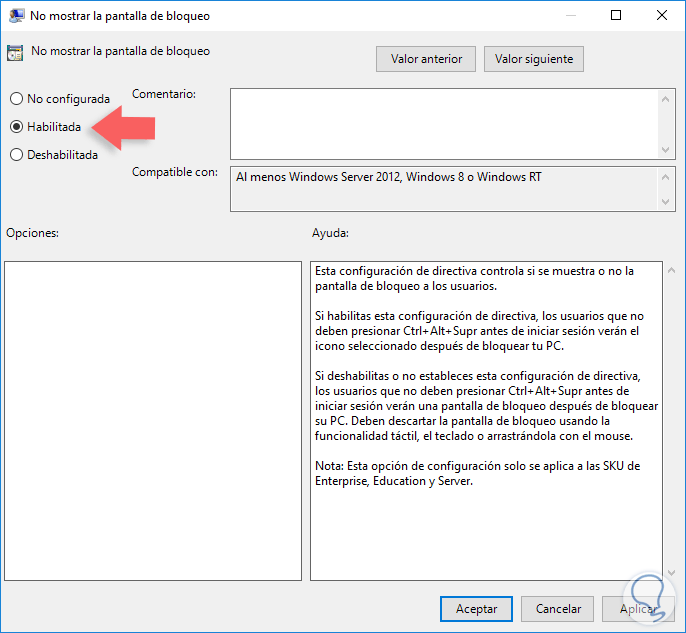Click Compatible con scroll up arrow

665,177
